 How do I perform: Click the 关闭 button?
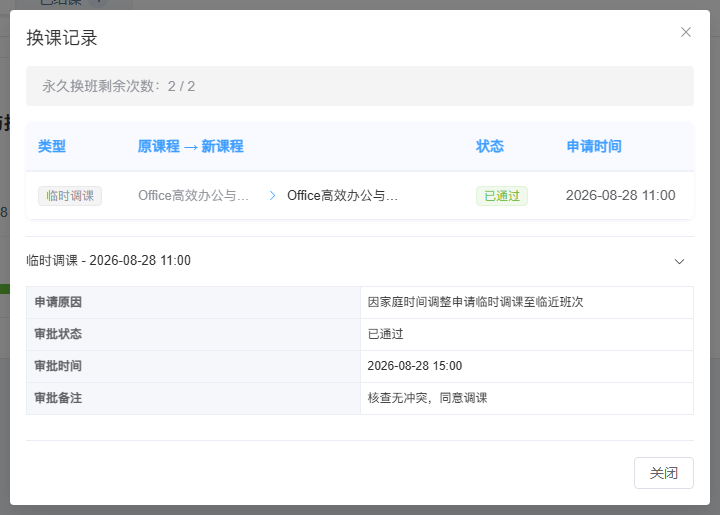point(664,473)
